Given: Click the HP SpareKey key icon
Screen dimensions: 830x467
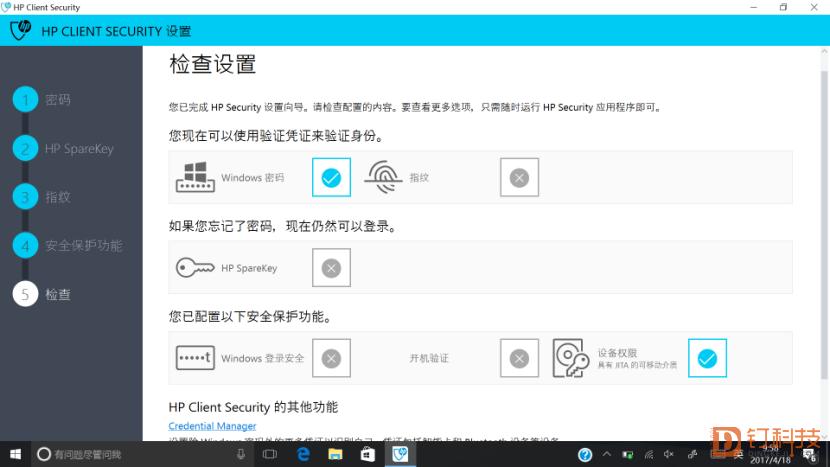Looking at the screenshot, I should [195, 267].
